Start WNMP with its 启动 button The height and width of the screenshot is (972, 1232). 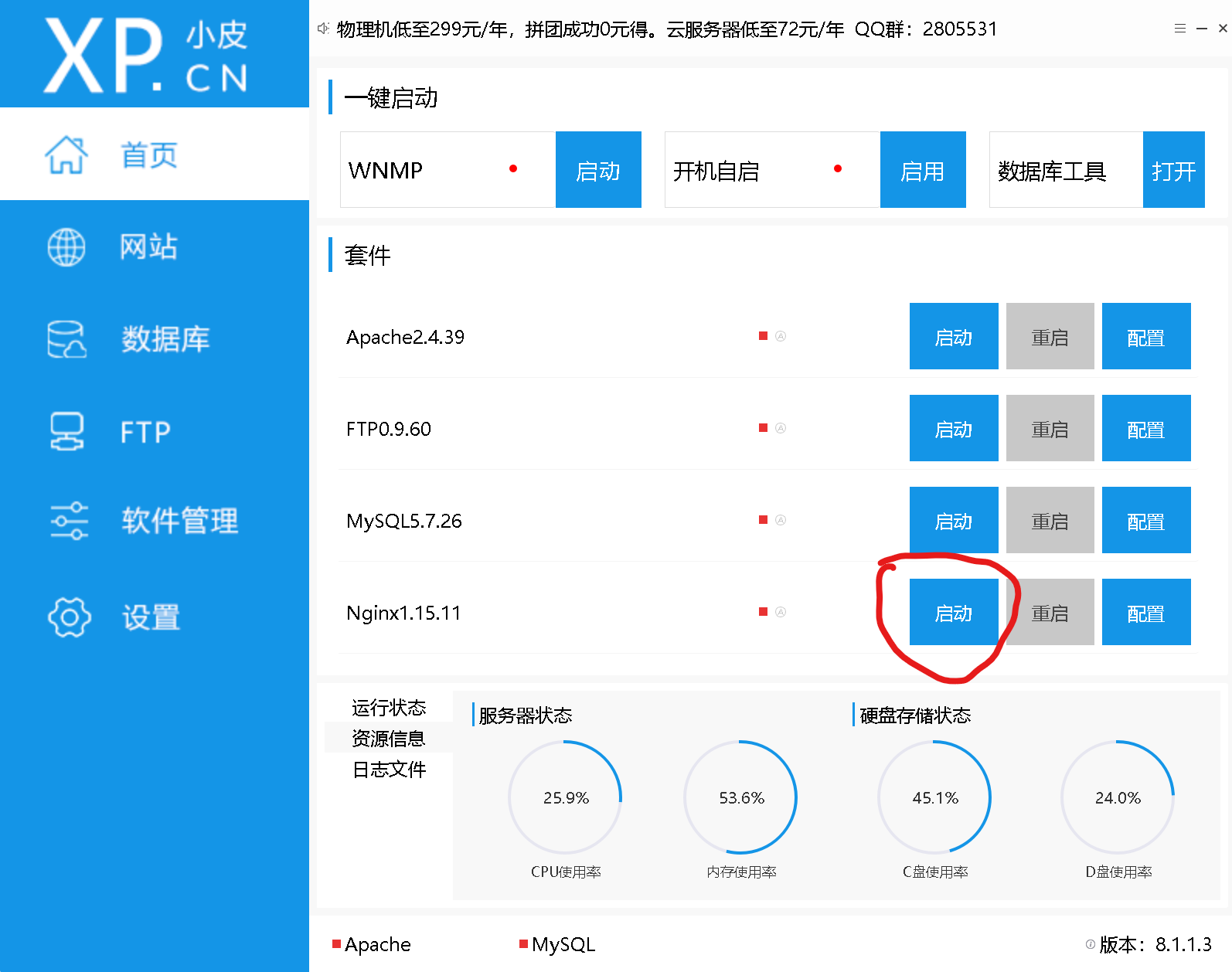click(598, 170)
